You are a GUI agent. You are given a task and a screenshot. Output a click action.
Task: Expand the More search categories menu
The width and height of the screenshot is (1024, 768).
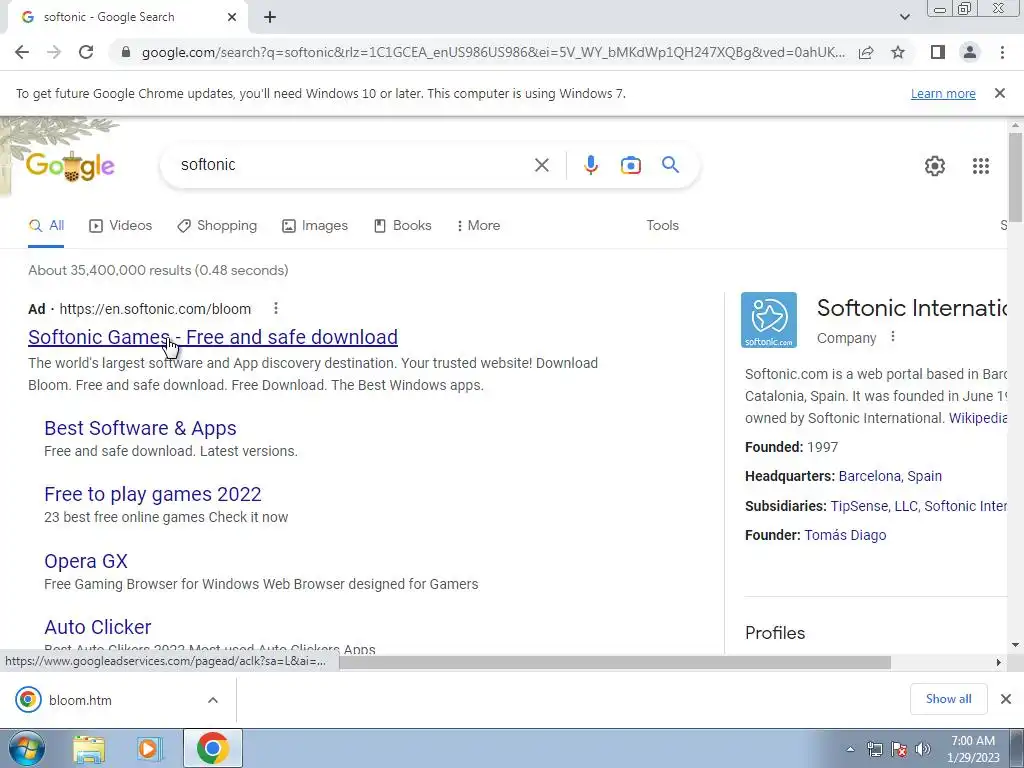coord(478,226)
